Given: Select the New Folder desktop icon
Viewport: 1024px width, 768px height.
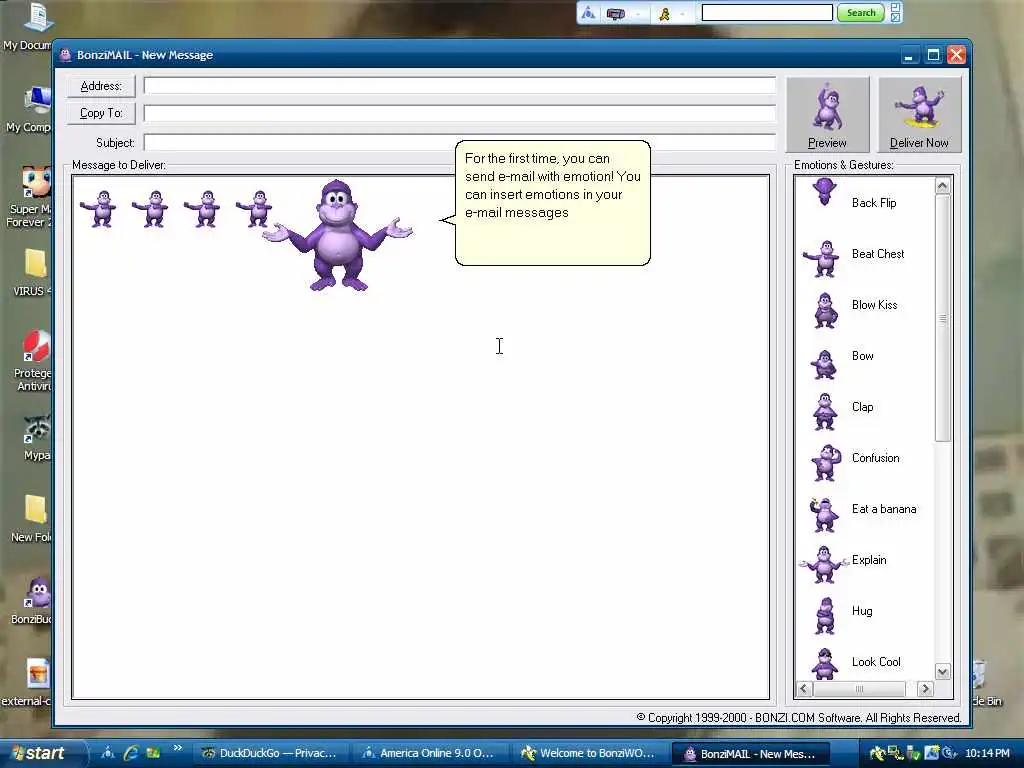Looking at the screenshot, I should (31, 519).
